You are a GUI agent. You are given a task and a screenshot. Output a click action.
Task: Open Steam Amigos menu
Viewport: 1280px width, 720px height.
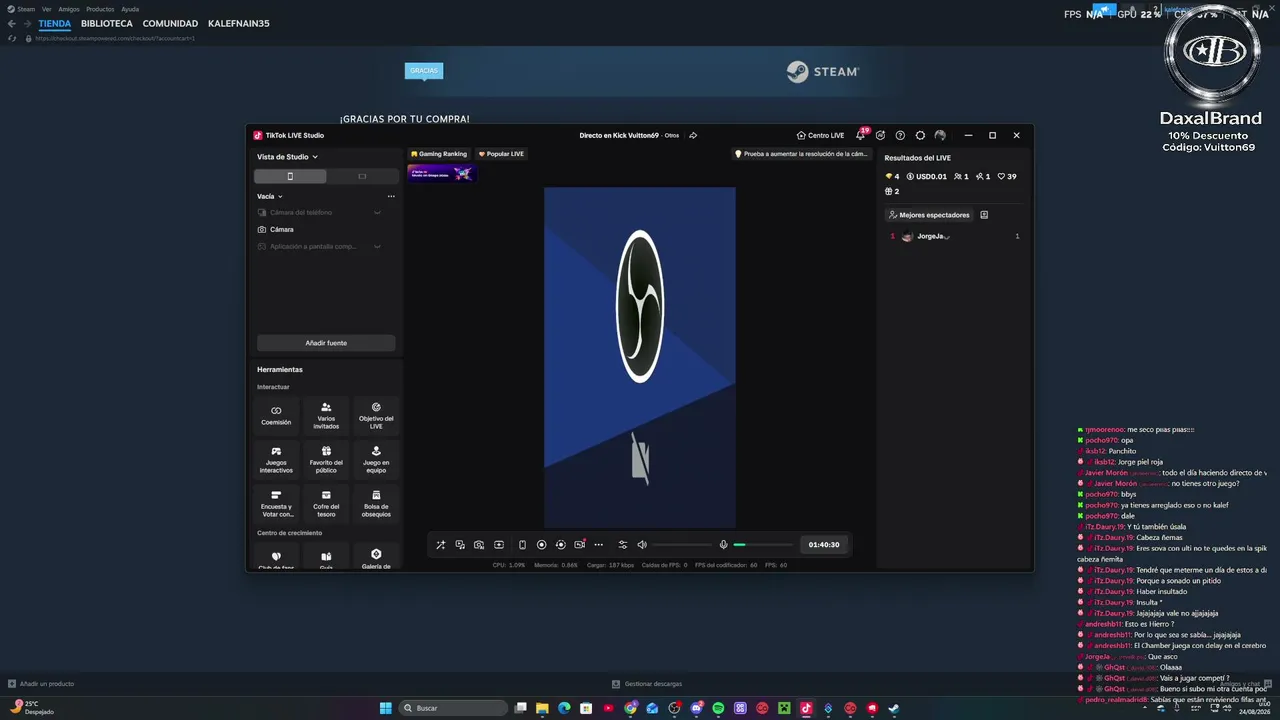click(x=69, y=9)
